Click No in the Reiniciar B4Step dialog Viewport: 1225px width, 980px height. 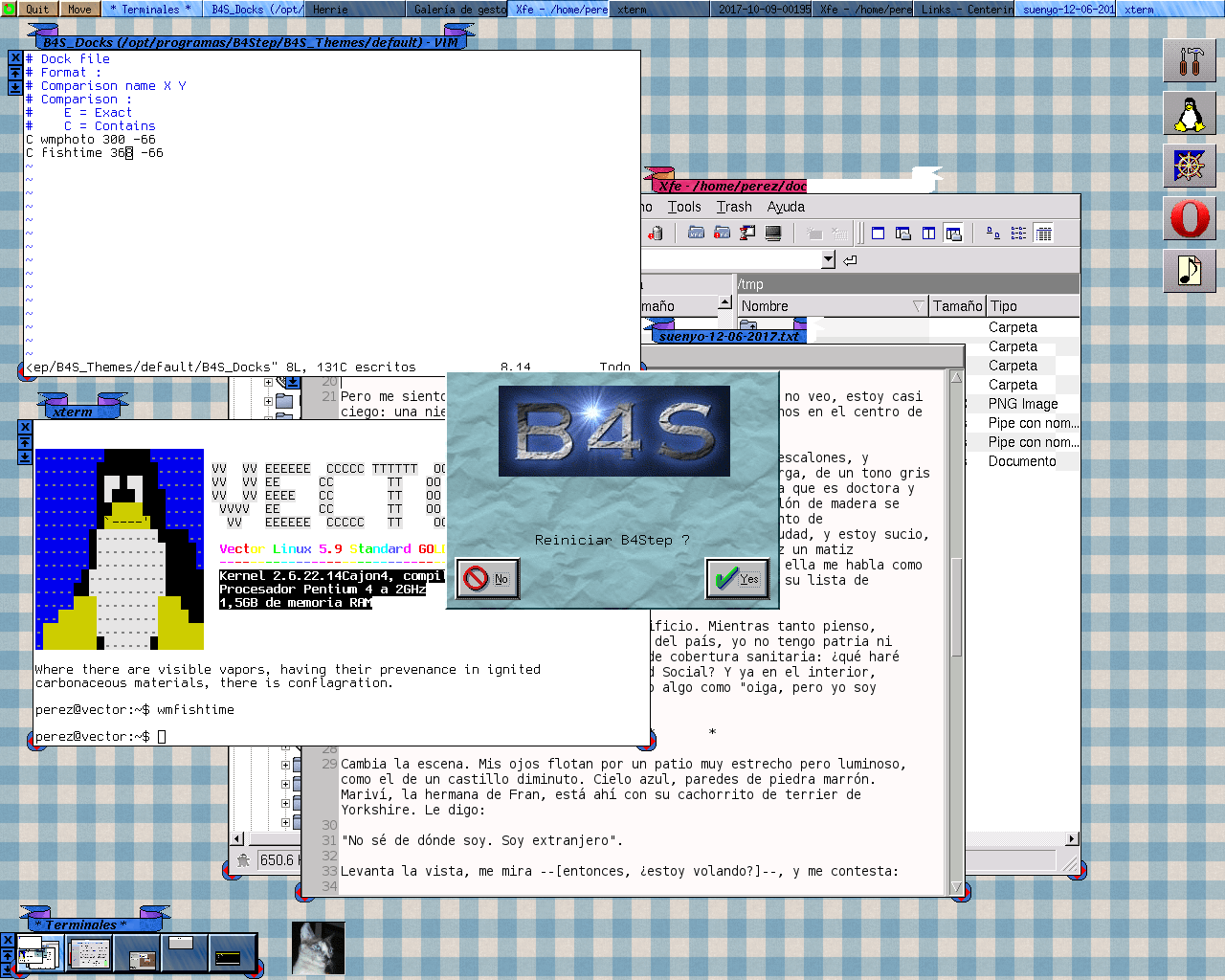click(x=487, y=578)
